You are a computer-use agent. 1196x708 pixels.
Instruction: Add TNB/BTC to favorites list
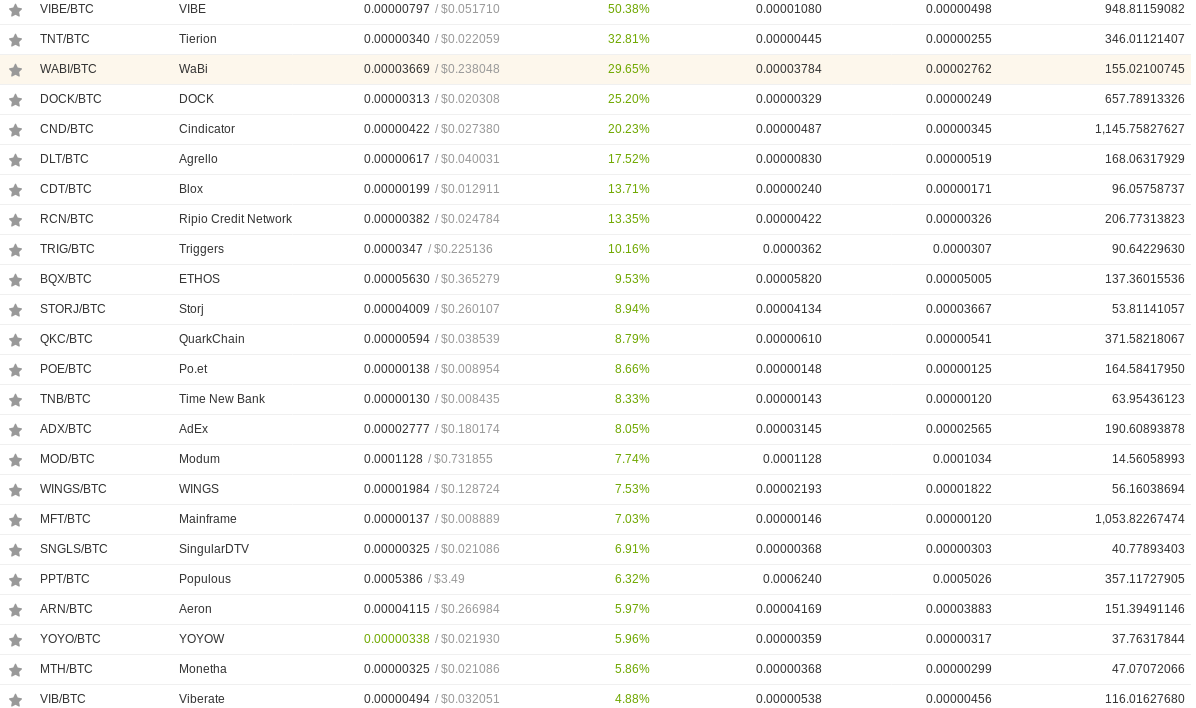15,400
